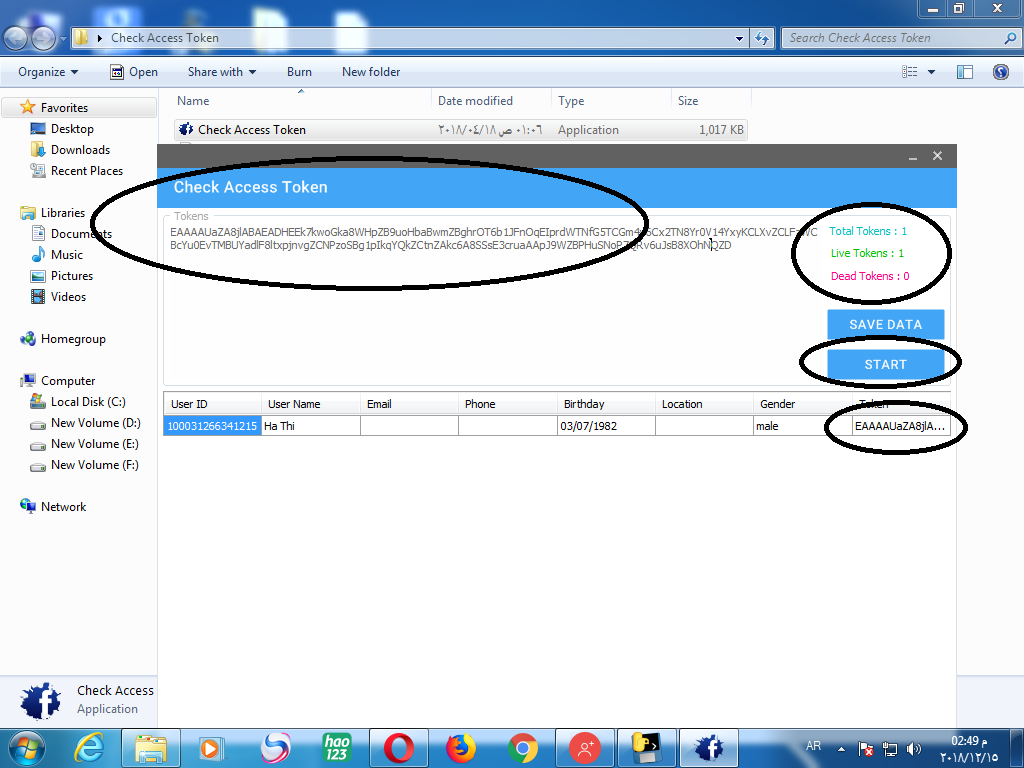Click the Explorer forward arrow button

tap(43, 38)
